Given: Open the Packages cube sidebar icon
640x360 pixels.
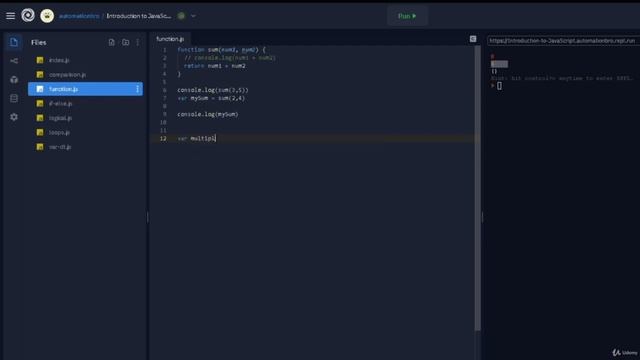Looking at the screenshot, I should click(14, 80).
